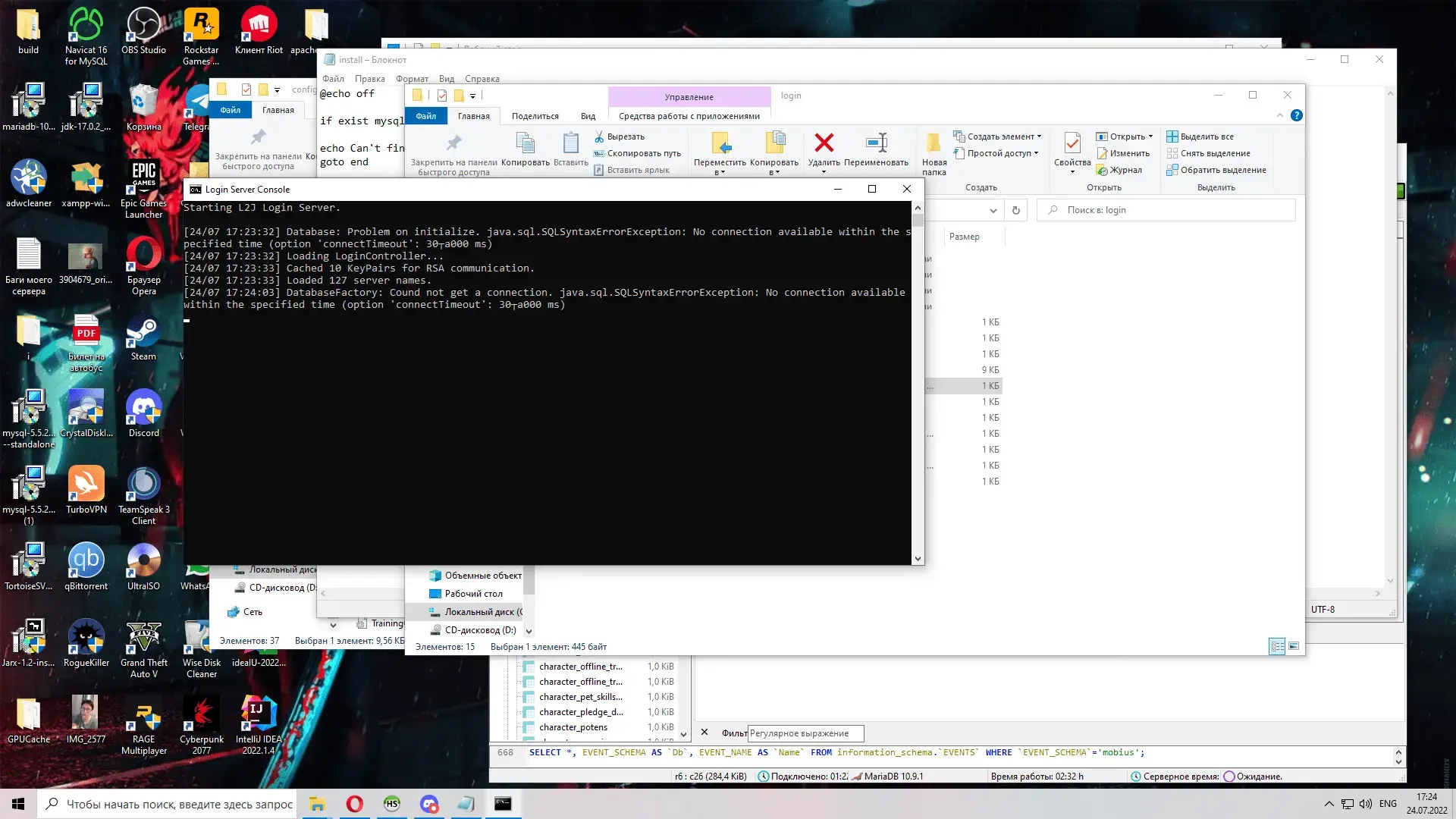Open Справка menu in Notepad
The height and width of the screenshot is (819, 1456).
point(482,79)
